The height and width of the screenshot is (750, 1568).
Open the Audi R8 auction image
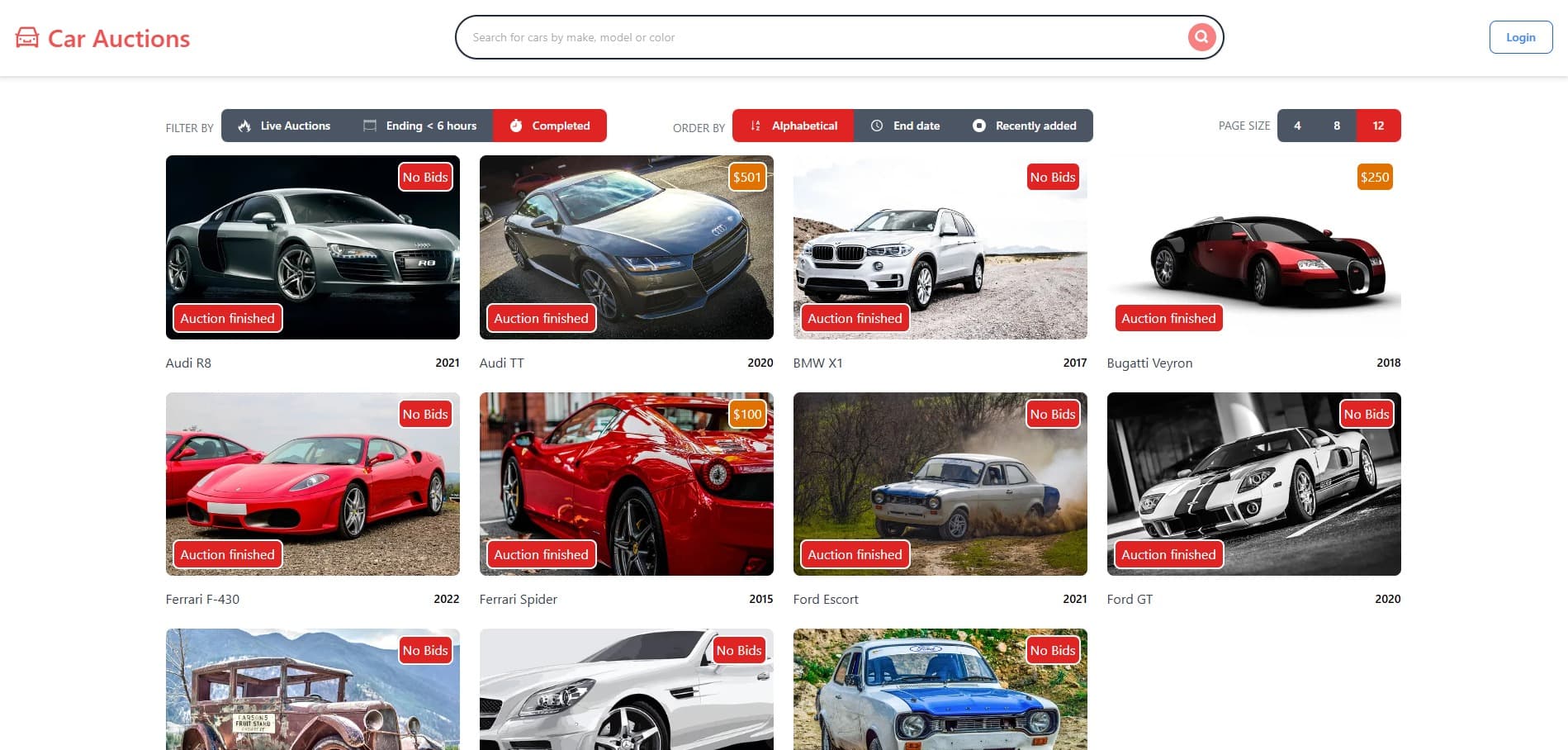click(x=313, y=247)
